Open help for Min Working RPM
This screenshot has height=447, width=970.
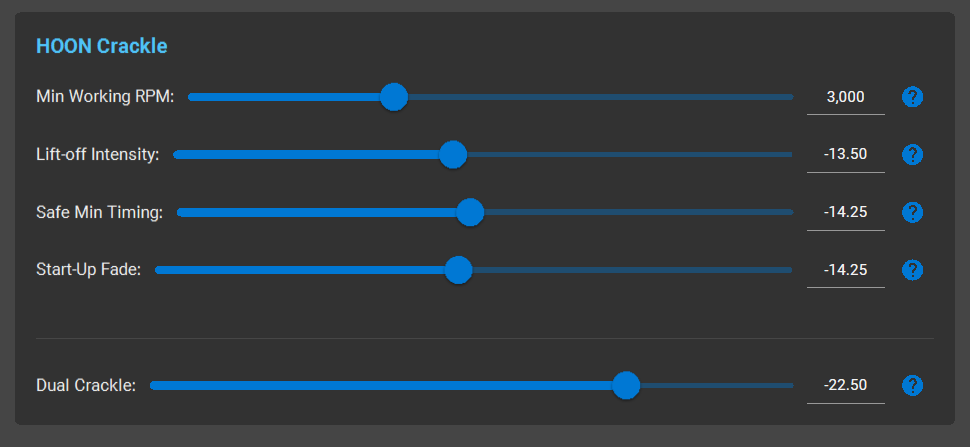(912, 97)
